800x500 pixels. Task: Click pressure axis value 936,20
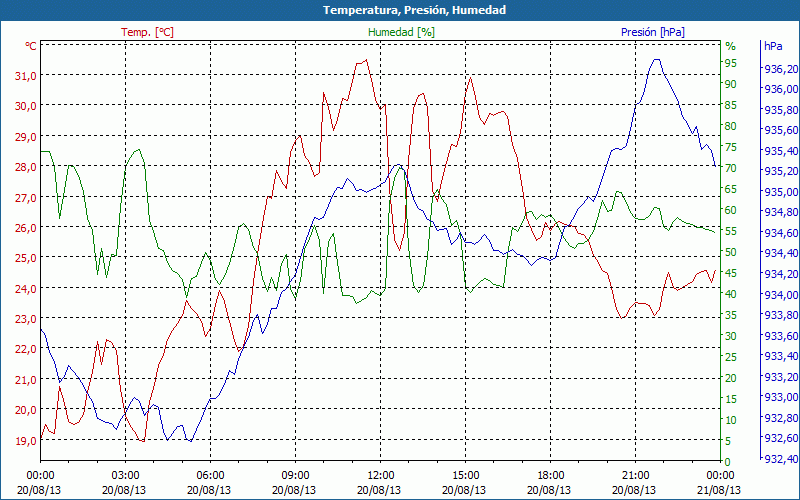(x=781, y=69)
